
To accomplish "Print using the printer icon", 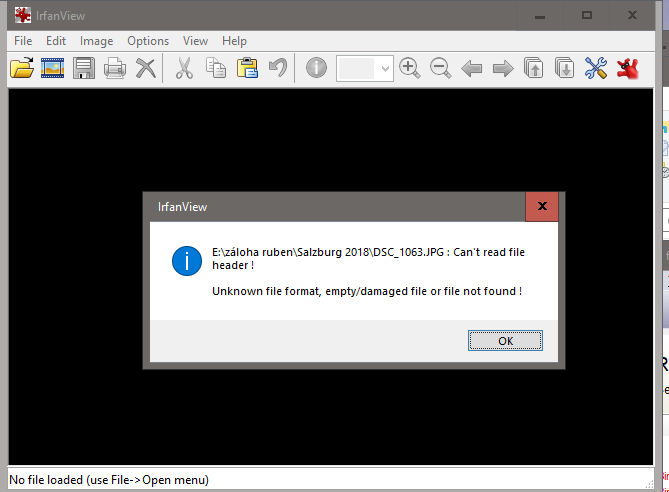I will coord(115,68).
